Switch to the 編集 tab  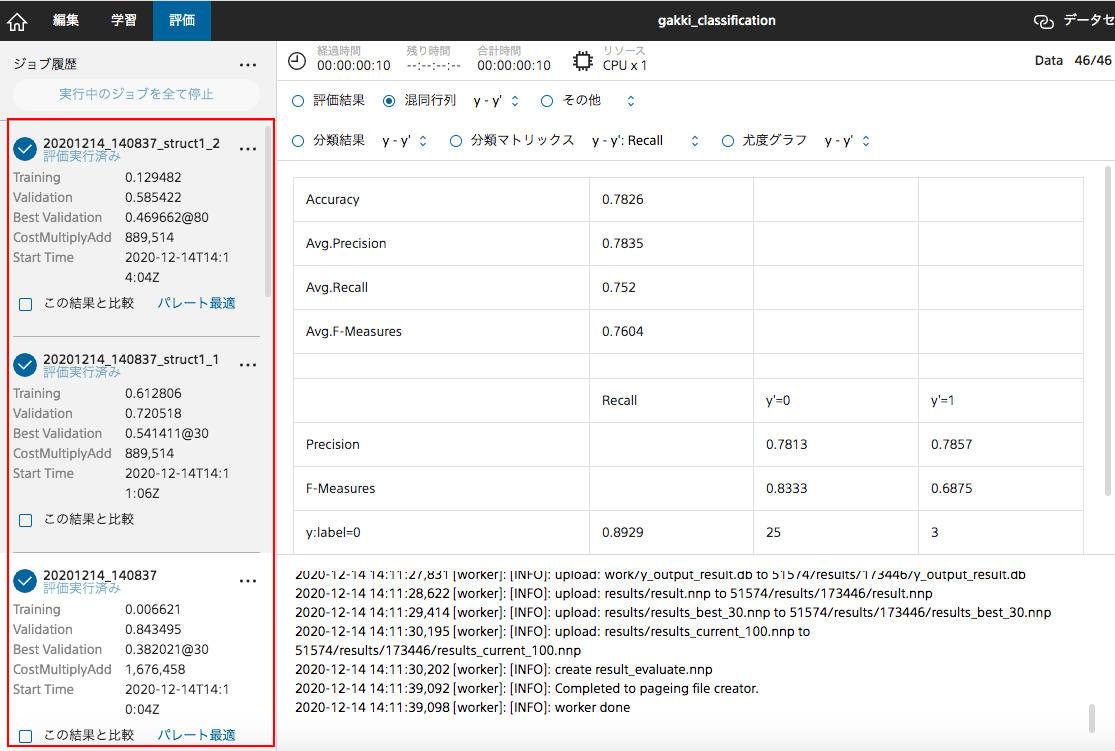[x=65, y=20]
